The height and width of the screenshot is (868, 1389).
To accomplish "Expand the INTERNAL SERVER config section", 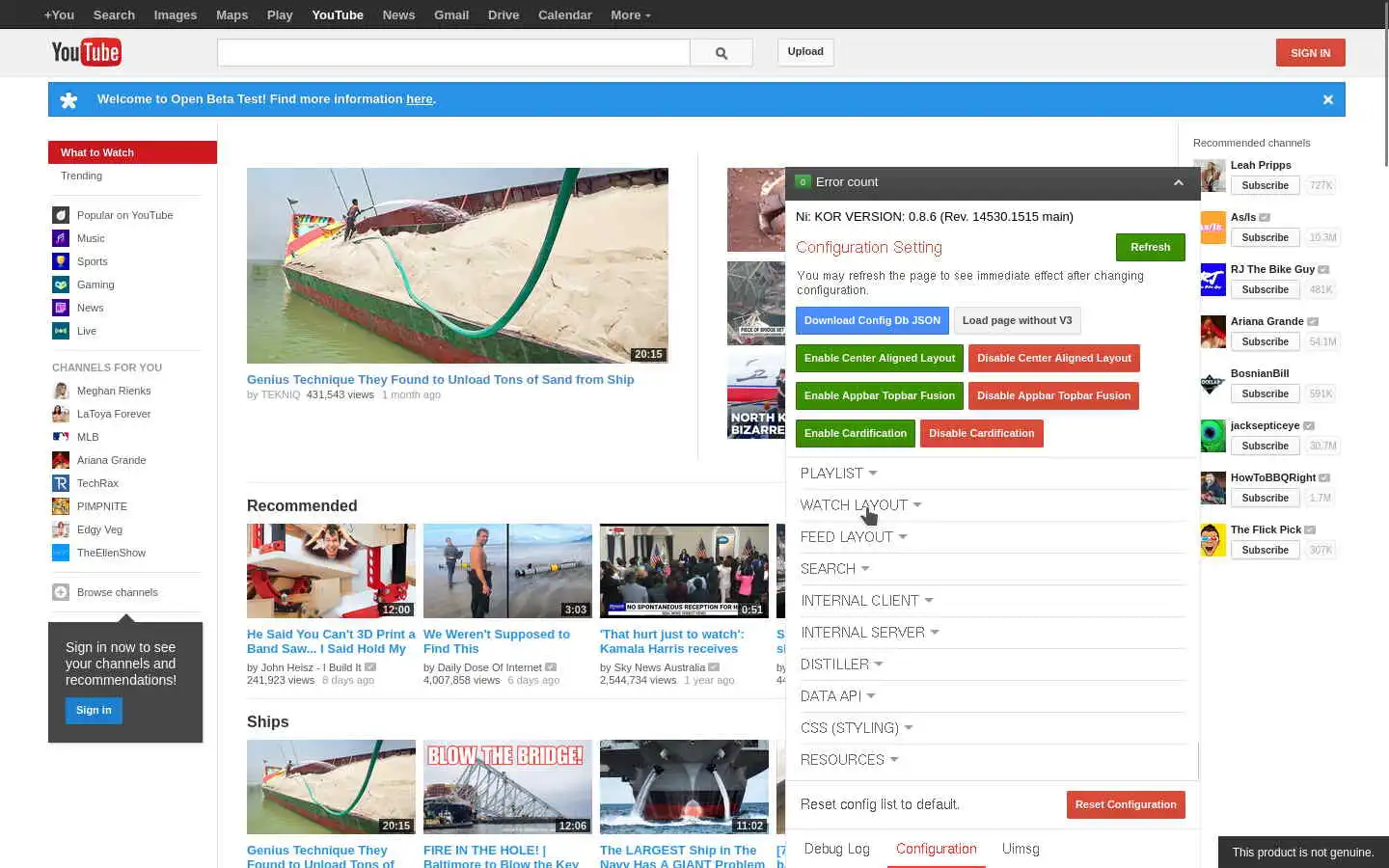I will pos(870,632).
